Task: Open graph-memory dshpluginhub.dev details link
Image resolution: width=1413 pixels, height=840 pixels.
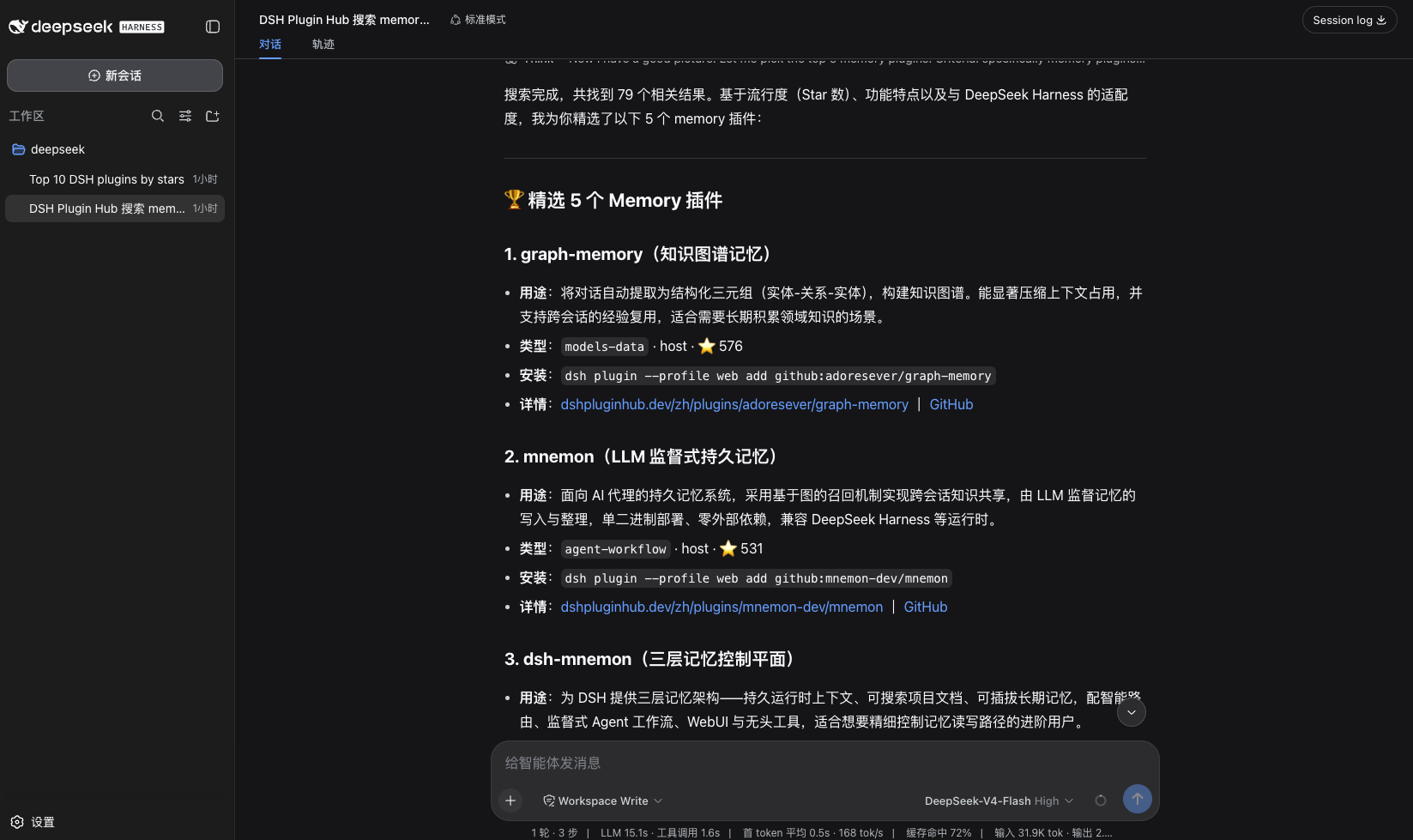Action: click(734, 404)
